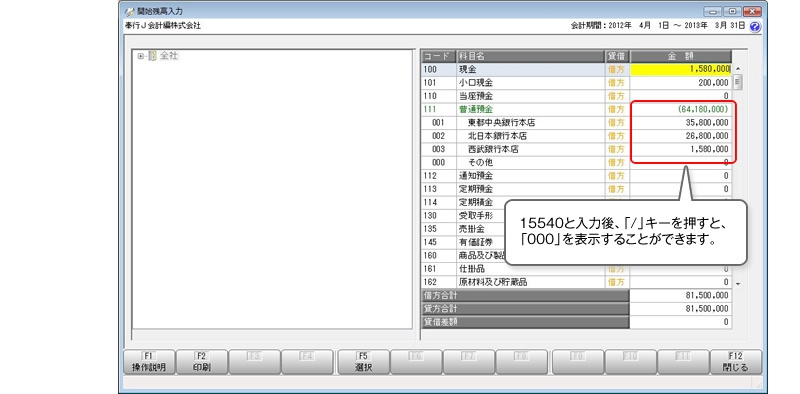Select the 小口現金 amount cell
The width and height of the screenshot is (800, 394).
coord(681,83)
